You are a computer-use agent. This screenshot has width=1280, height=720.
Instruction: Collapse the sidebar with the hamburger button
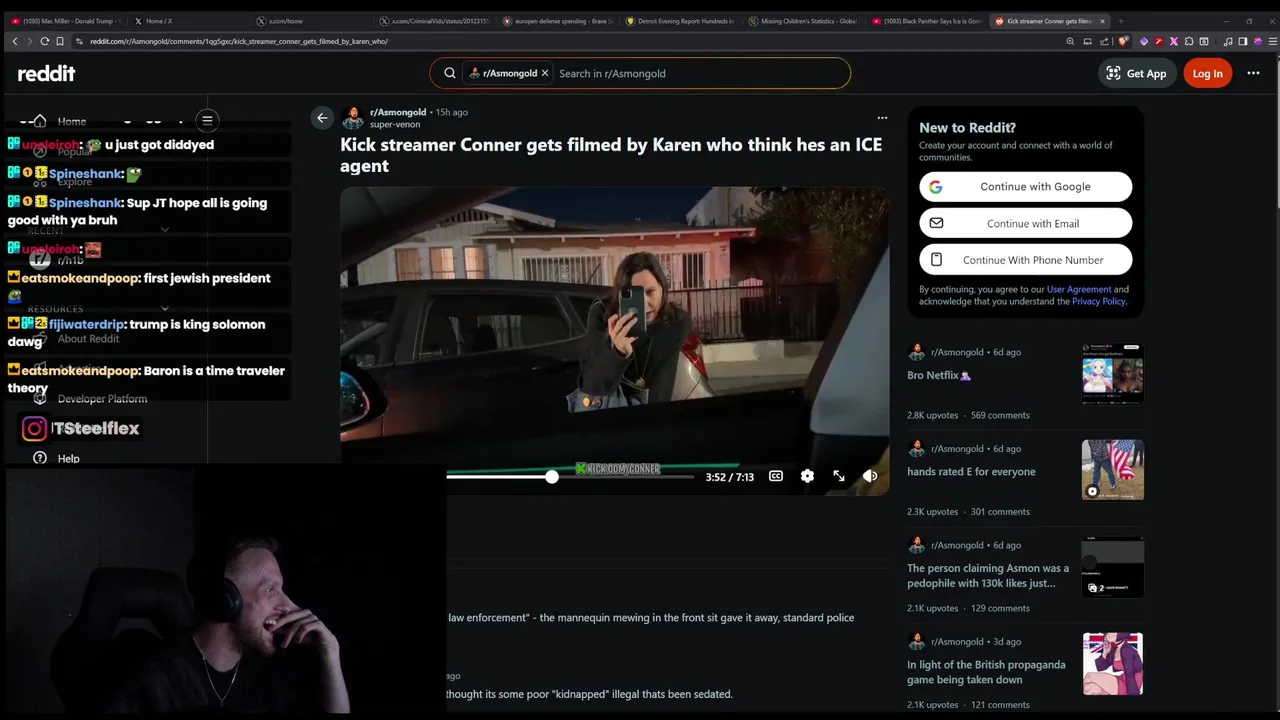pos(207,120)
